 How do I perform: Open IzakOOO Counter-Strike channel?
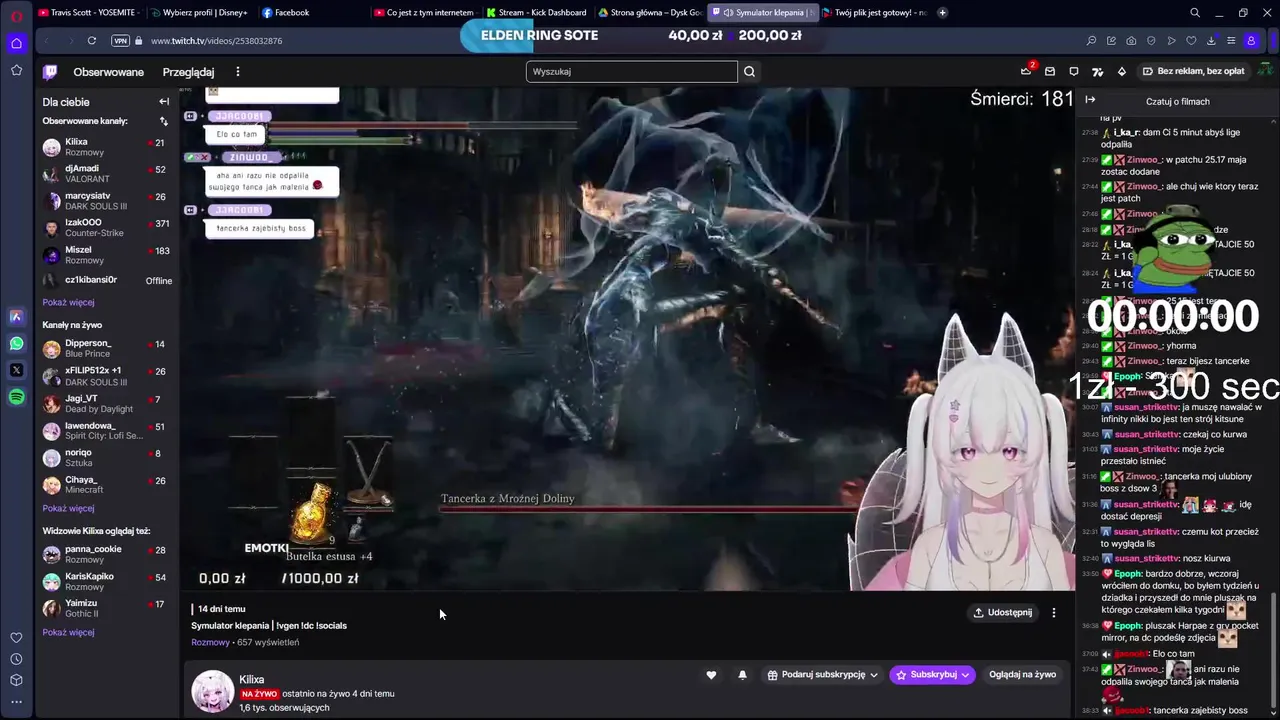pyautogui.click(x=107, y=228)
